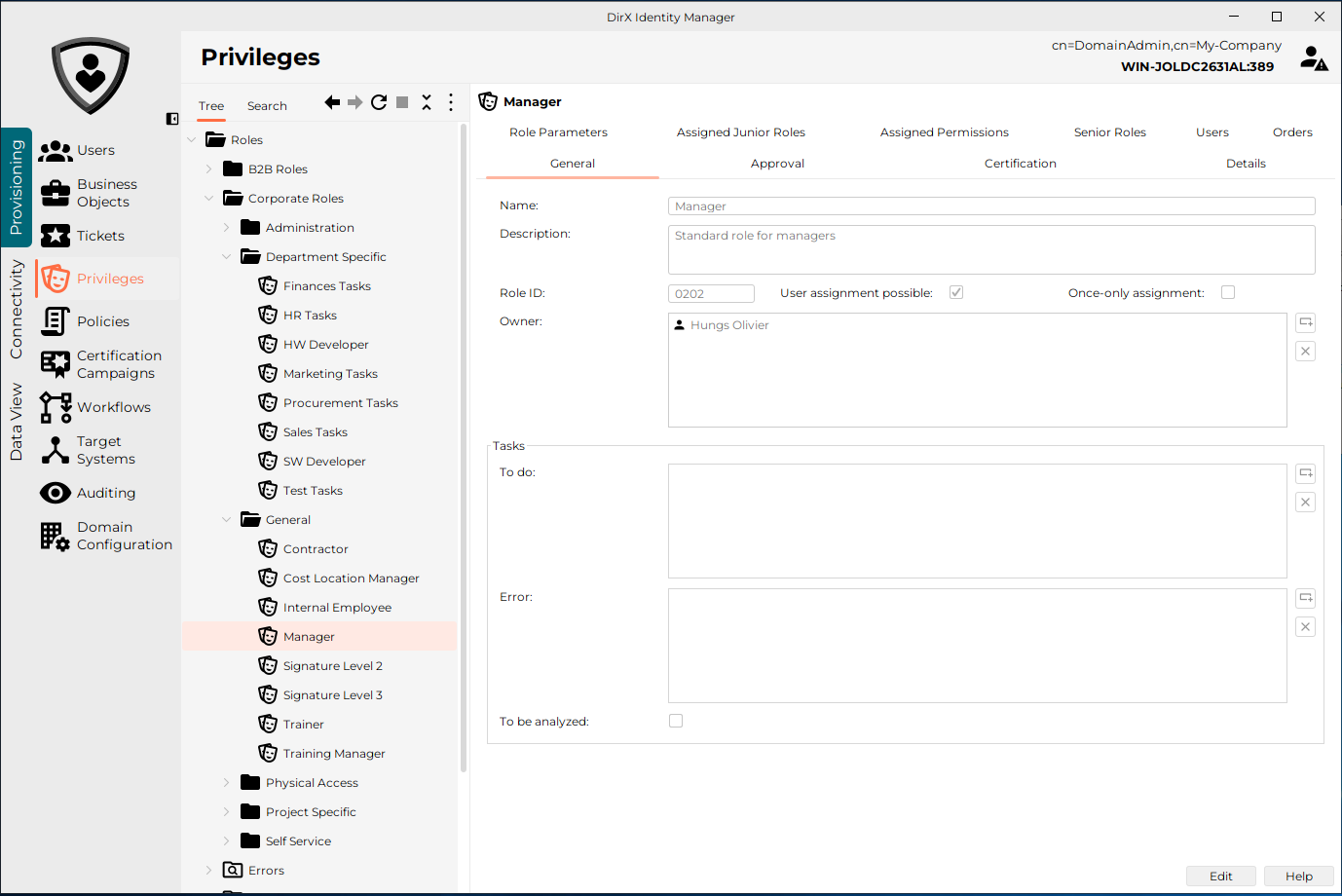This screenshot has height=896, width=1342.
Task: Open the Auditing eye icon
Action: coord(56,493)
